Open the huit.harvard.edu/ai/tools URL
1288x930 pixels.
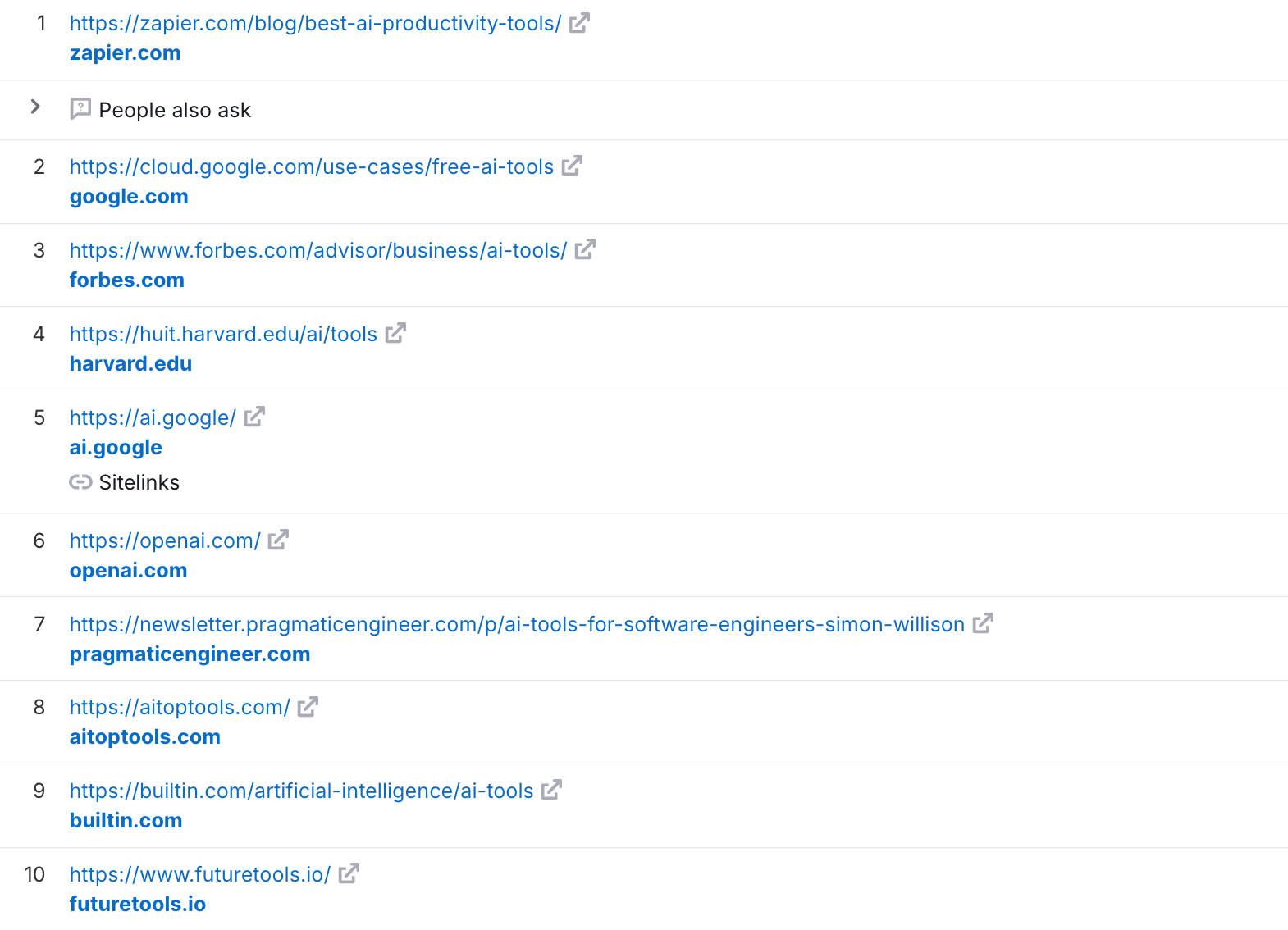(223, 334)
